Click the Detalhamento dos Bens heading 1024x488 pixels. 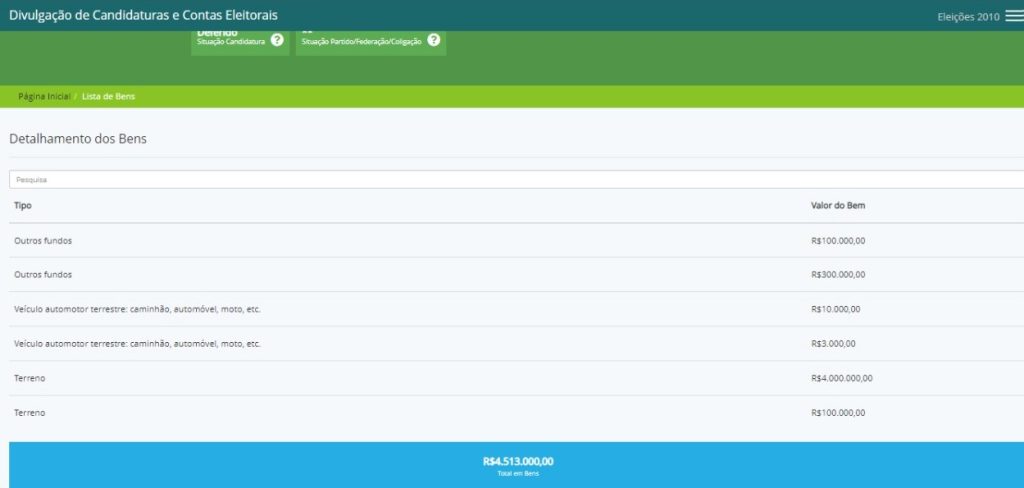[78, 139]
